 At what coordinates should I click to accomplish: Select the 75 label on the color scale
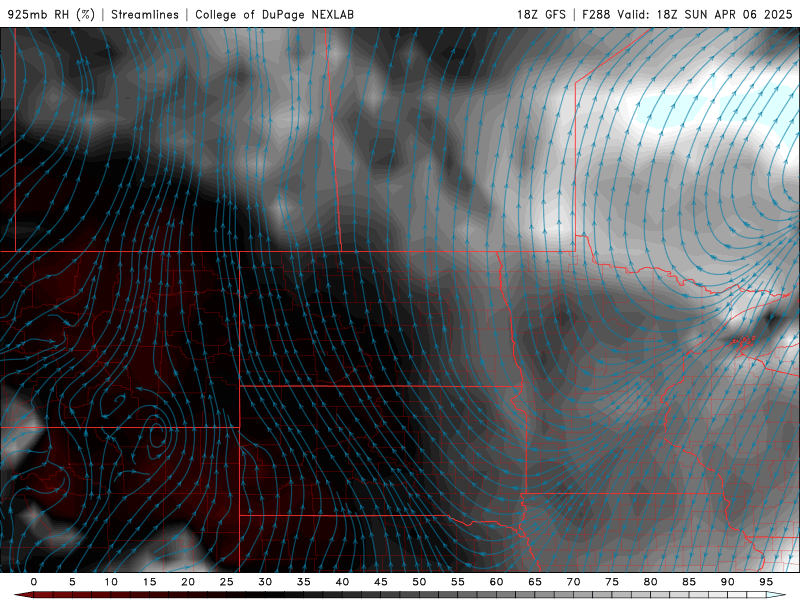click(612, 582)
